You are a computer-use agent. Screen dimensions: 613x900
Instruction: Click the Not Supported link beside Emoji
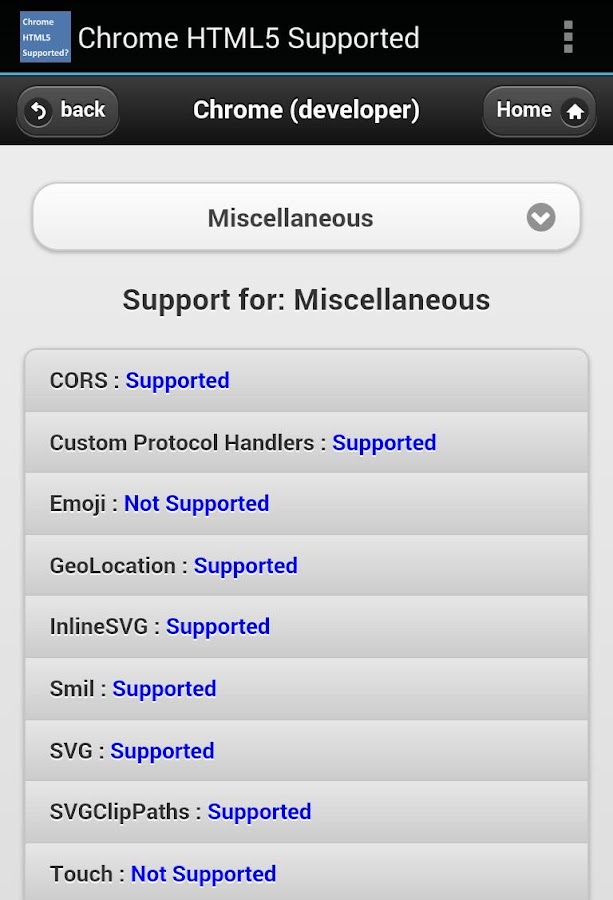[x=196, y=504]
